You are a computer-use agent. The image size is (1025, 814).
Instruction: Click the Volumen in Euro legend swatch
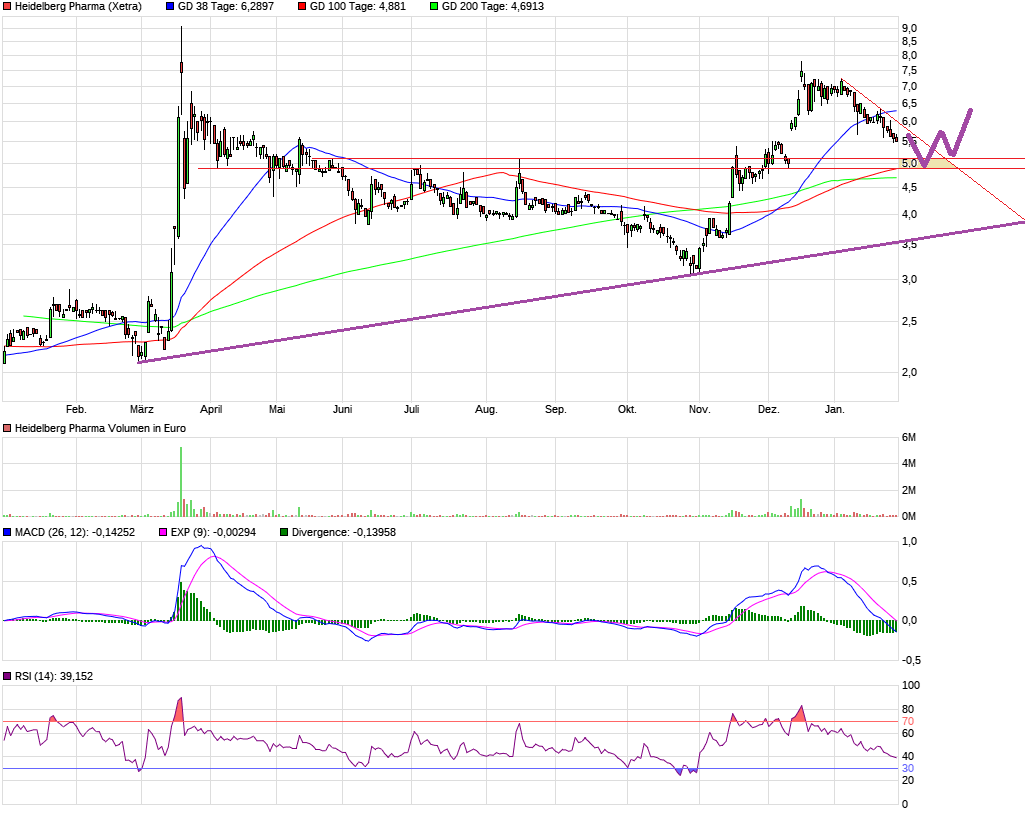(7, 428)
